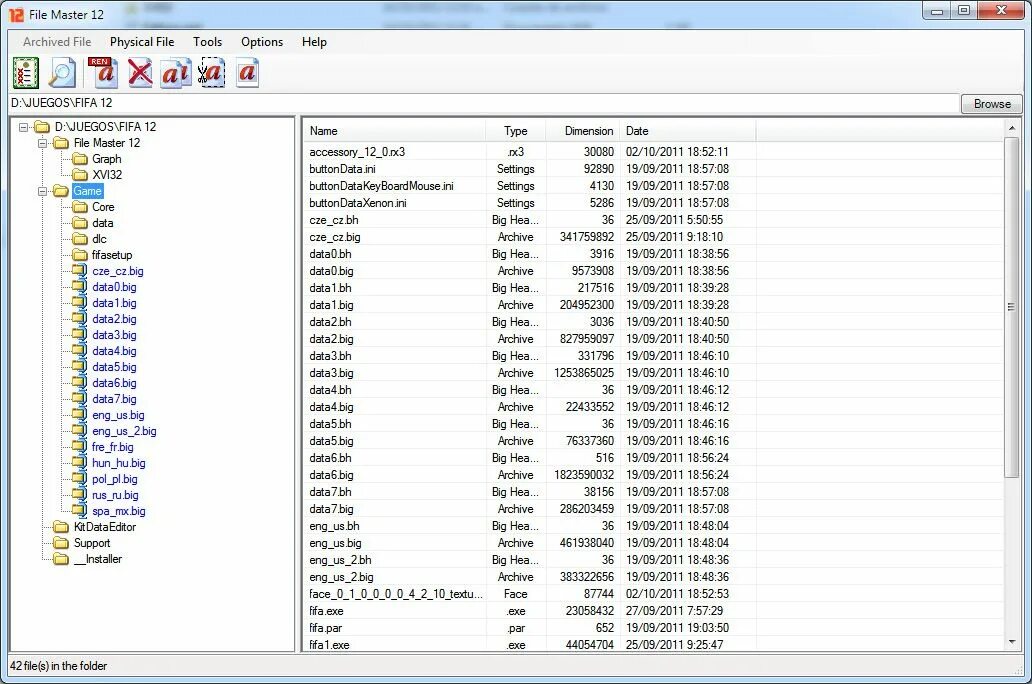Click the Graph folder icon in tree
This screenshot has width=1032, height=684.
[x=80, y=159]
